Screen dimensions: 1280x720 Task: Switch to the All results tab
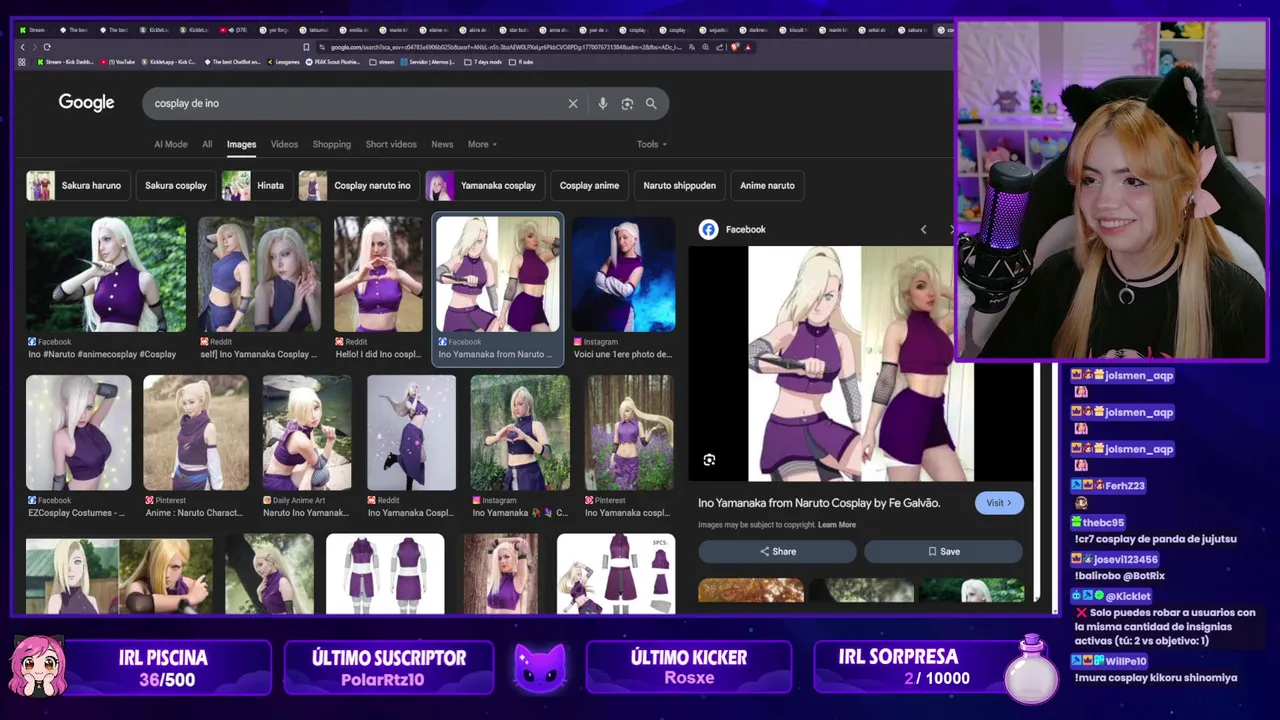tap(207, 144)
